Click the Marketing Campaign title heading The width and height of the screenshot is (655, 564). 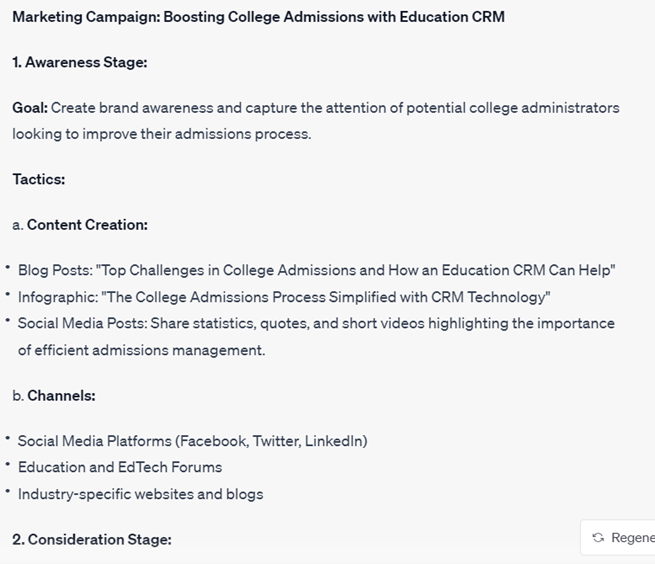pos(258,17)
